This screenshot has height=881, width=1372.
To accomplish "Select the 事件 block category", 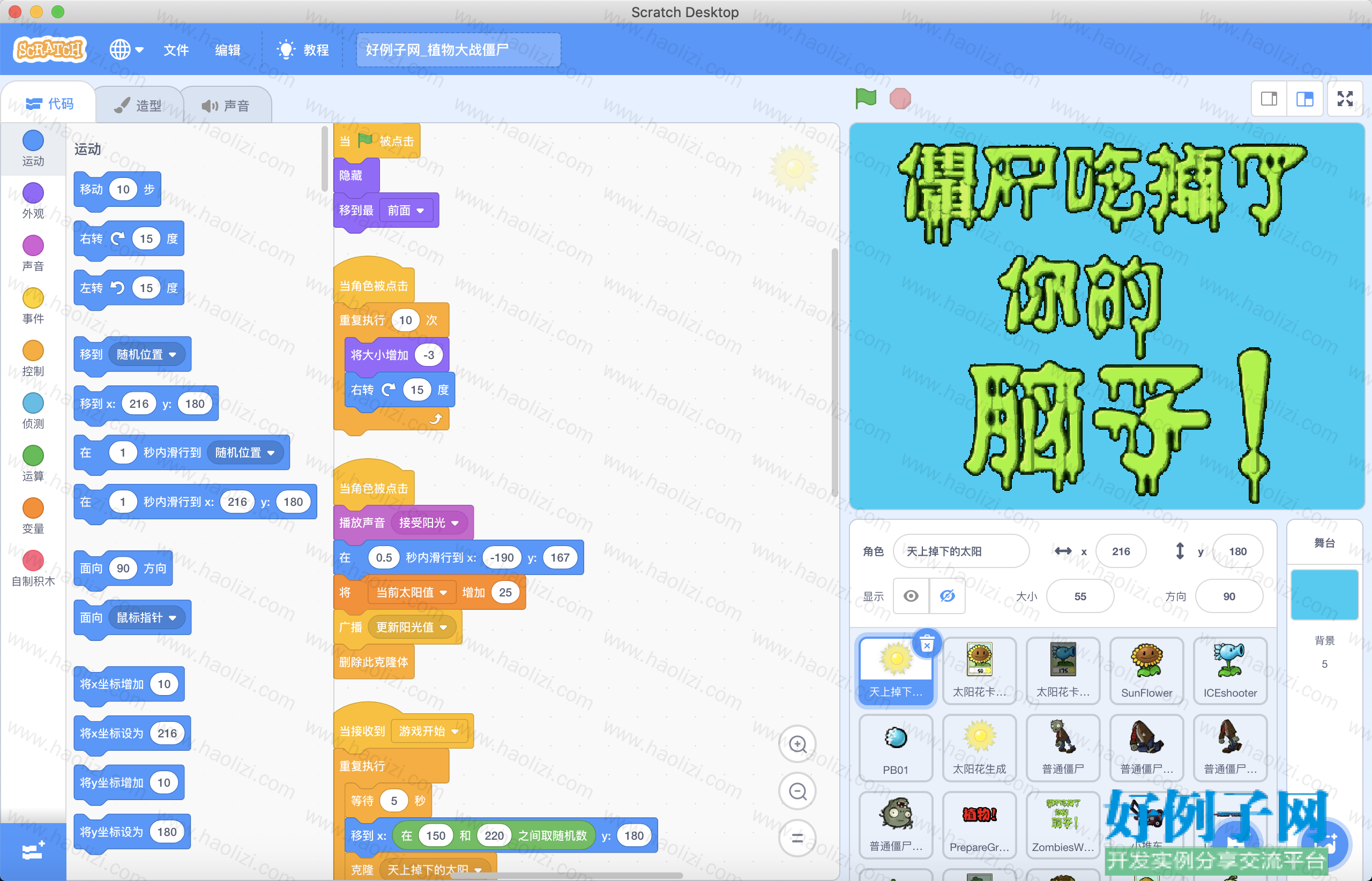I will click(33, 306).
